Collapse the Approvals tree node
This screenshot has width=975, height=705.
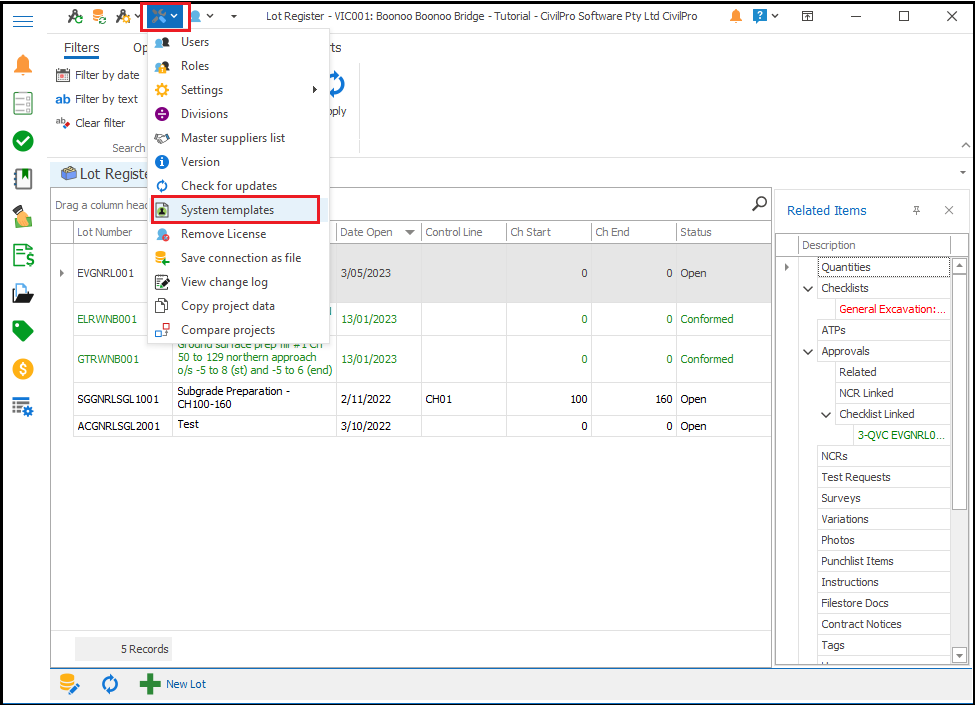pyautogui.click(x=809, y=351)
